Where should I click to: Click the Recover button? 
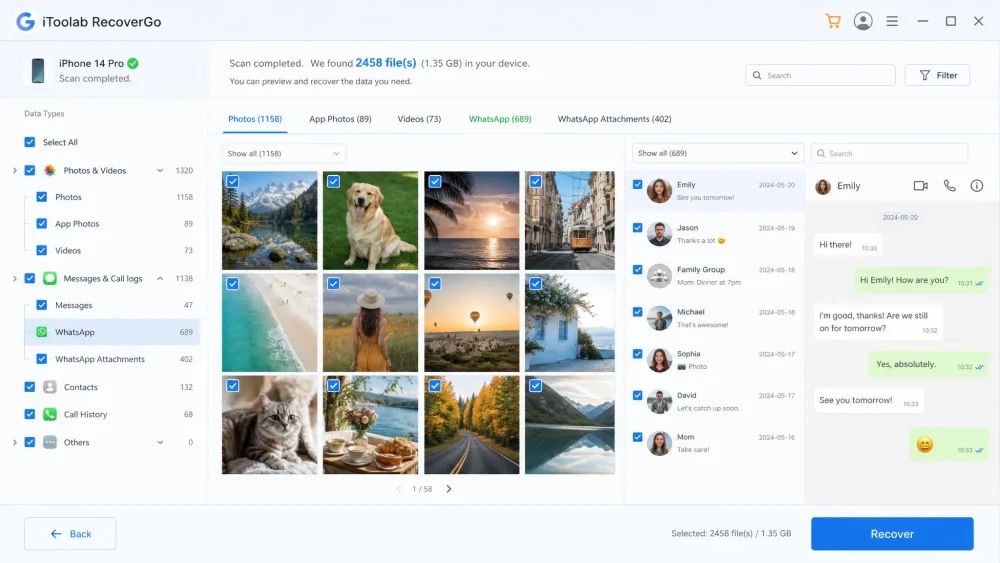892,534
